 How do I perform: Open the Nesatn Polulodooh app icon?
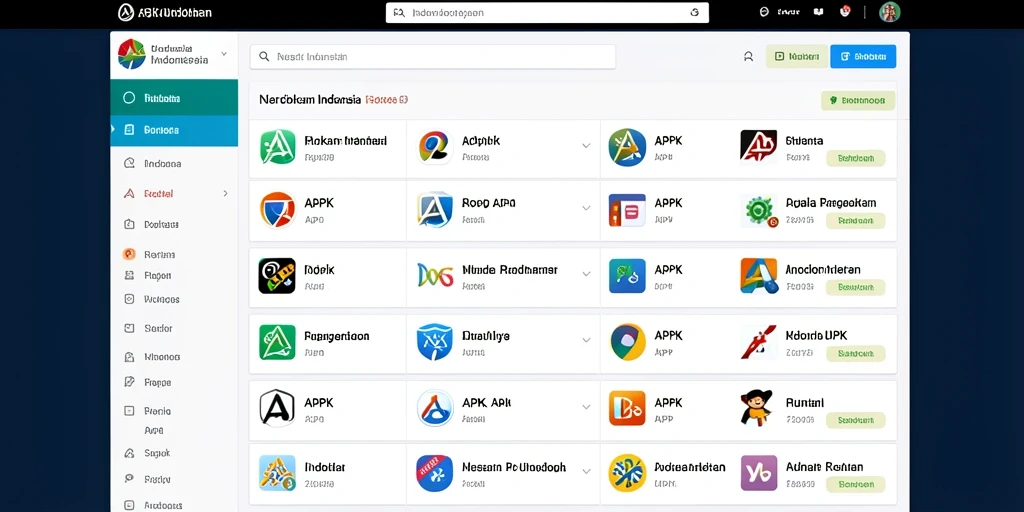coord(435,473)
